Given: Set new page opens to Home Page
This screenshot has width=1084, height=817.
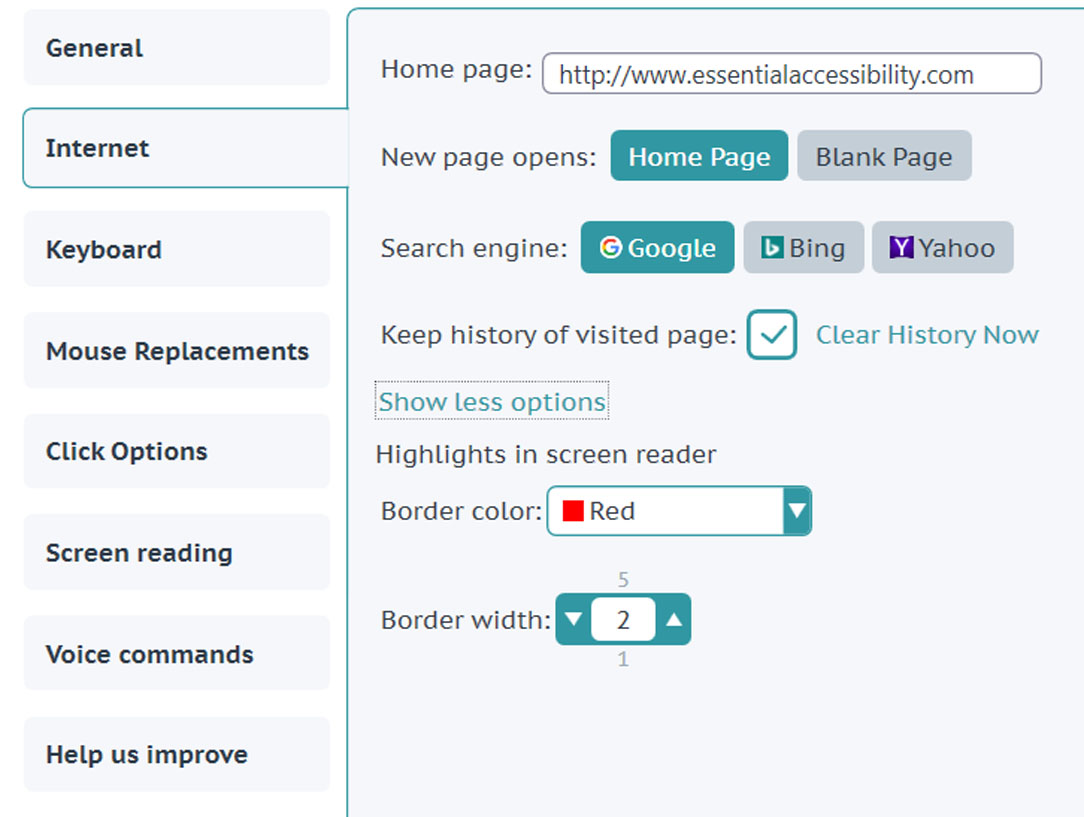Looking at the screenshot, I should click(x=699, y=156).
